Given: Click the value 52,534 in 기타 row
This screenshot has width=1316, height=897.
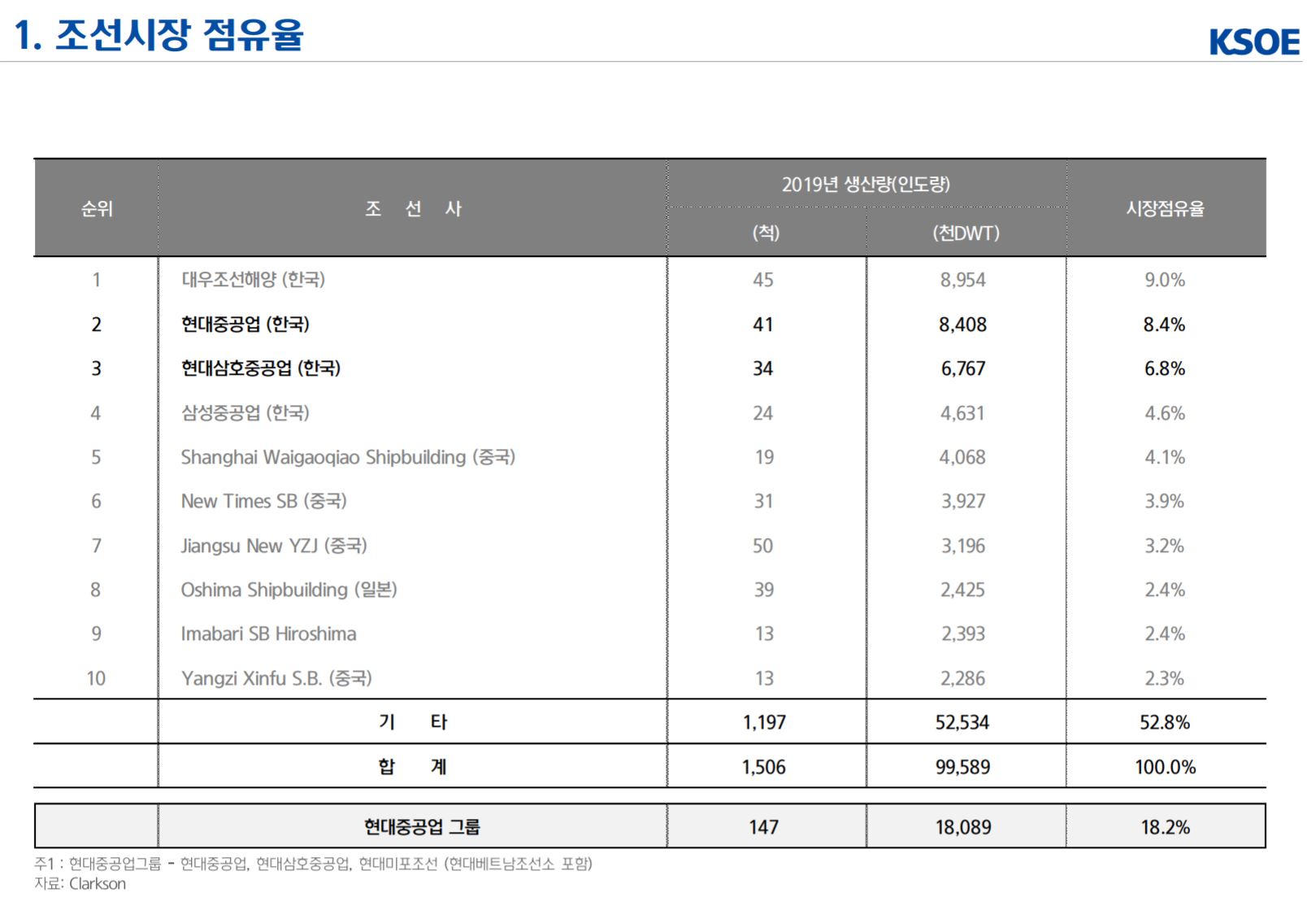Looking at the screenshot, I should point(962,722).
